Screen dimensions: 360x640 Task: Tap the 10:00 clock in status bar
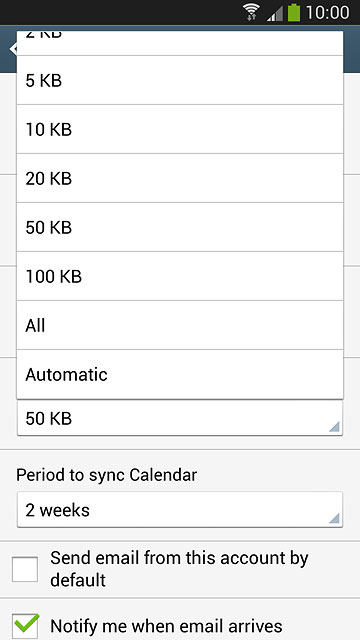[327, 13]
